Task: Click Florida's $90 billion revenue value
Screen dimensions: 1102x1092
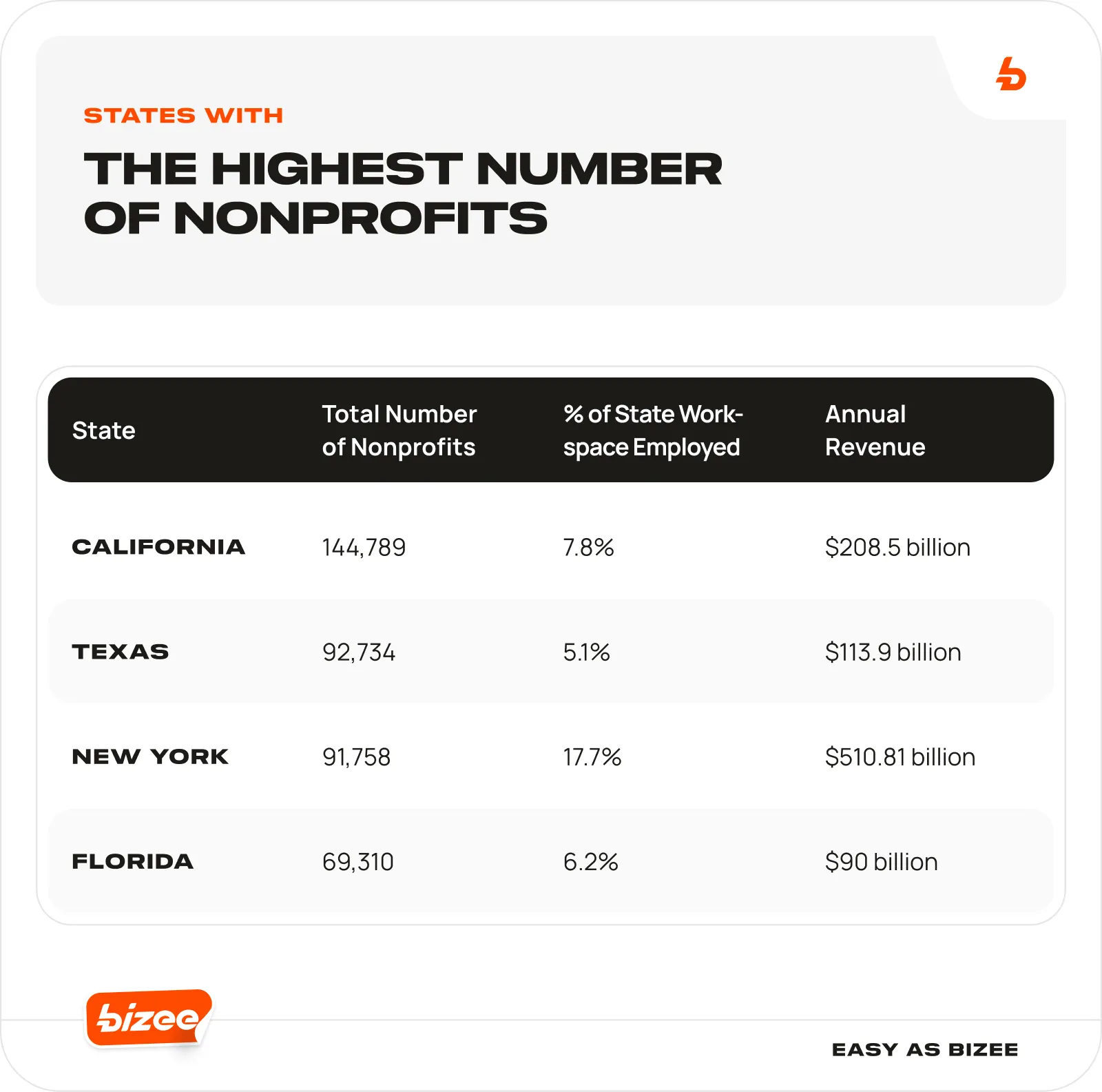Action: point(881,862)
